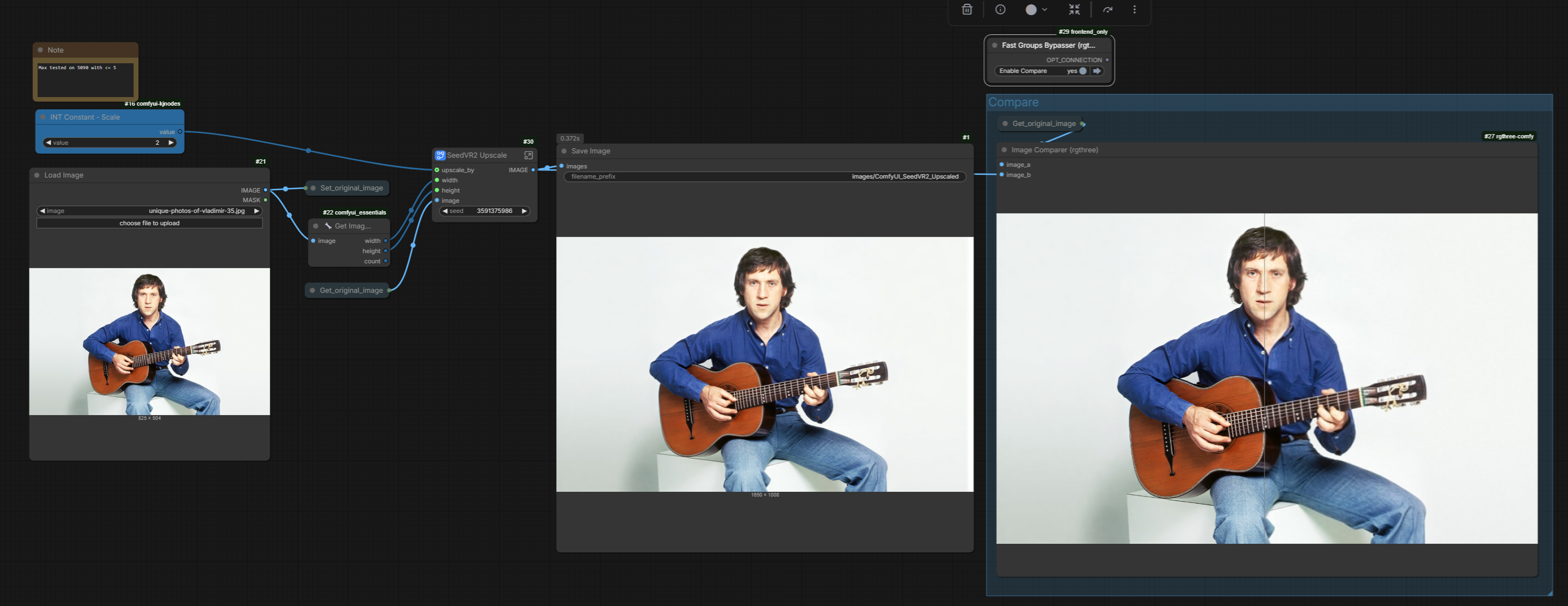This screenshot has width=1568, height=606.
Task: Toggle the Enable Compare switch
Action: click(x=1083, y=71)
